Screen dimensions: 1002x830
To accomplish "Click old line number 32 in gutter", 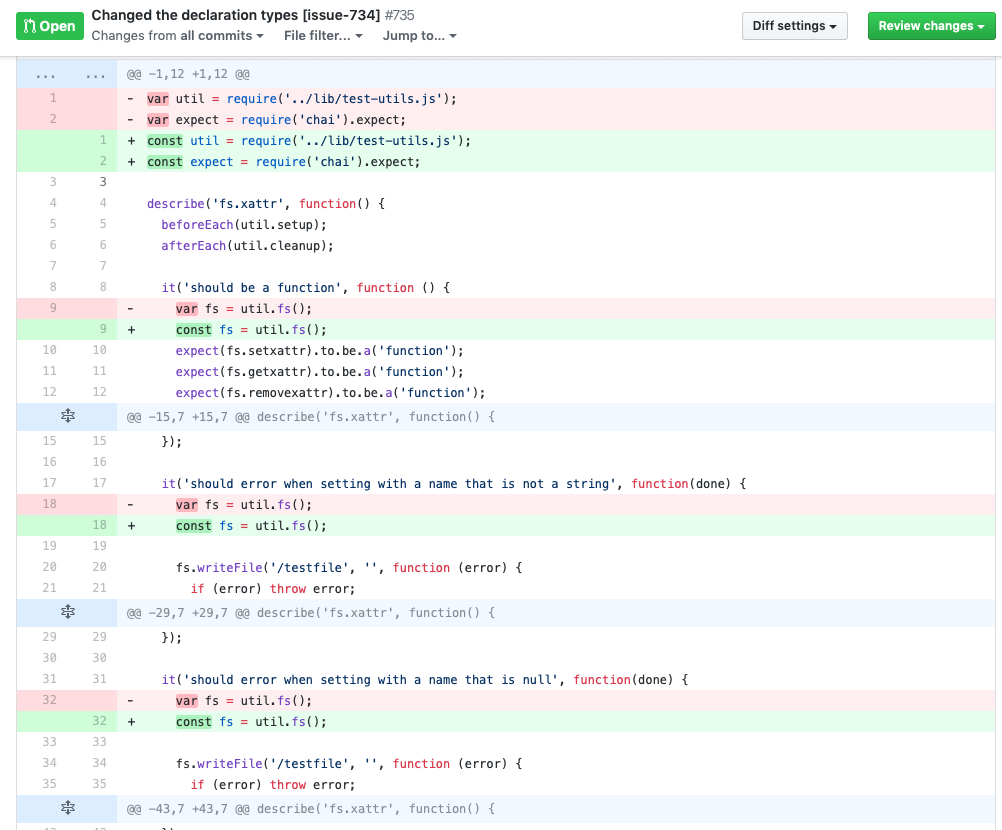I will tap(49, 700).
